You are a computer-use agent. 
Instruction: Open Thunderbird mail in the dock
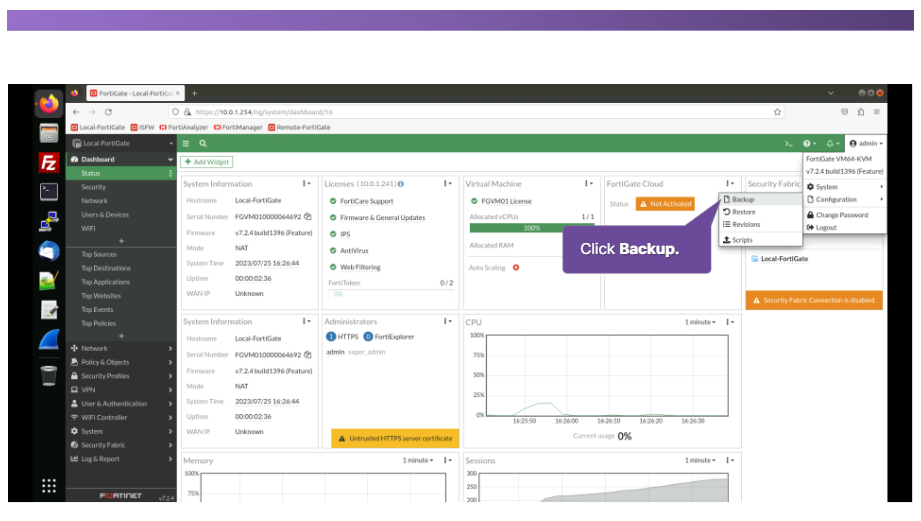pos(49,251)
